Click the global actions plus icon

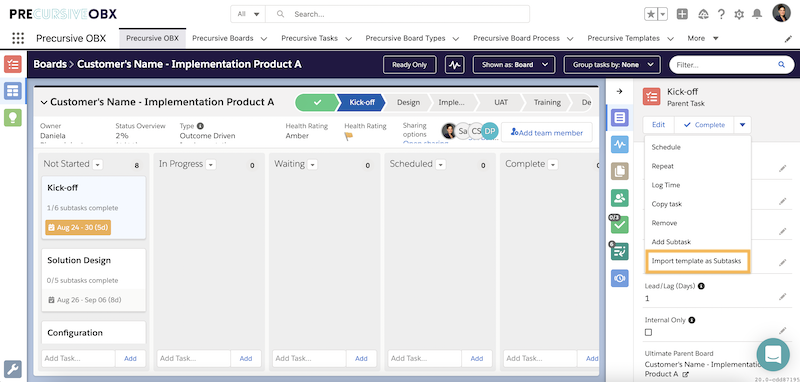click(682, 14)
